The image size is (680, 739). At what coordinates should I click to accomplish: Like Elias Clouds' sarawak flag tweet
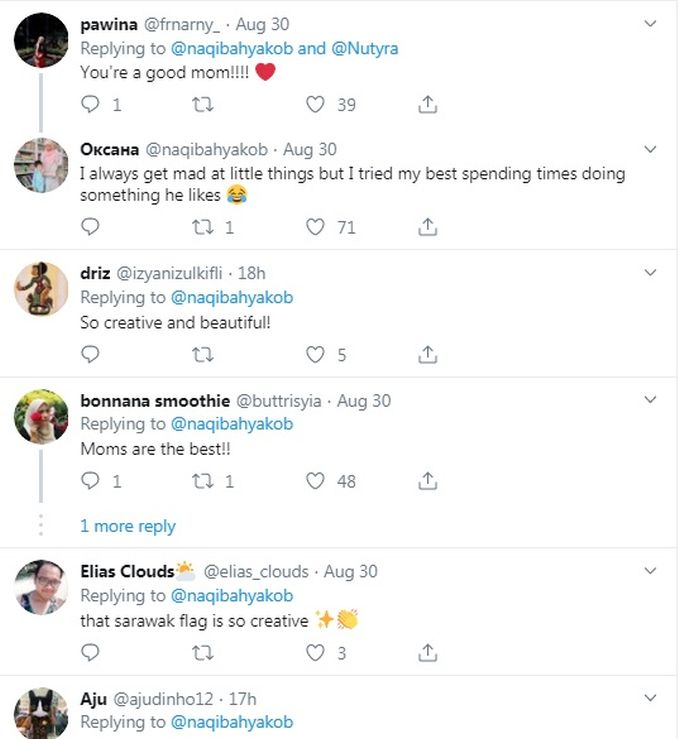[316, 653]
